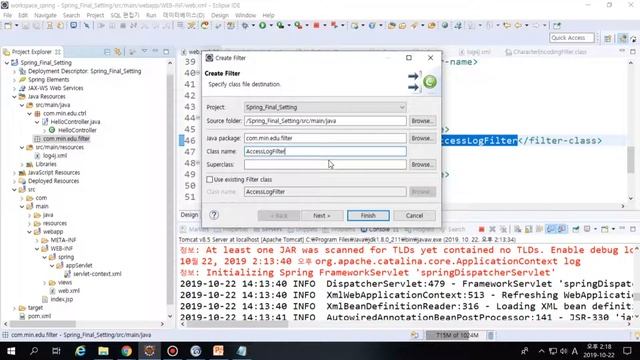Open PowerPoint from the taskbar
This screenshot has width=640, height=360.
click(x=218, y=351)
